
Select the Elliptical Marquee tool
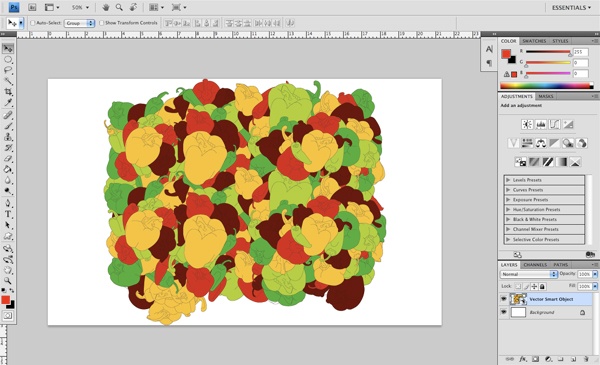(8, 60)
